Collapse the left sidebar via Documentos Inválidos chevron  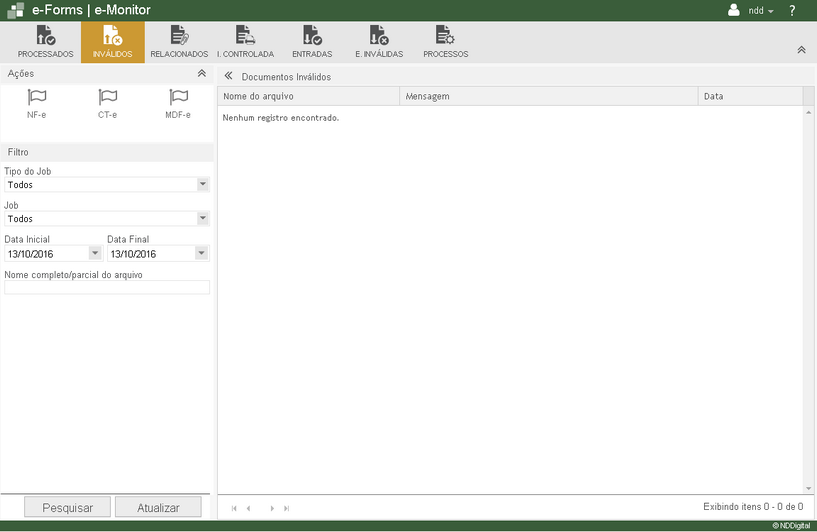[228, 76]
